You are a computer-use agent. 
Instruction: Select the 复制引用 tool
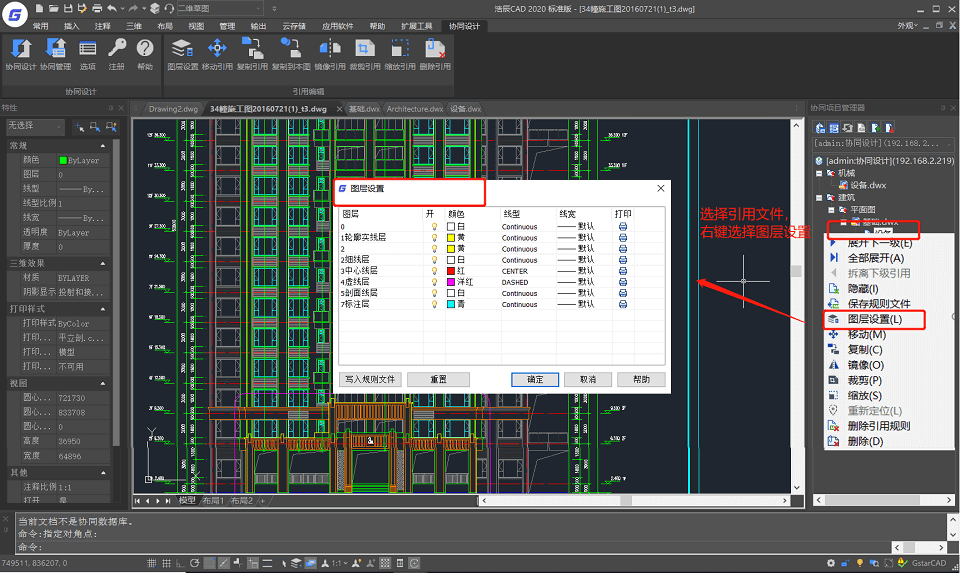pyautogui.click(x=252, y=54)
